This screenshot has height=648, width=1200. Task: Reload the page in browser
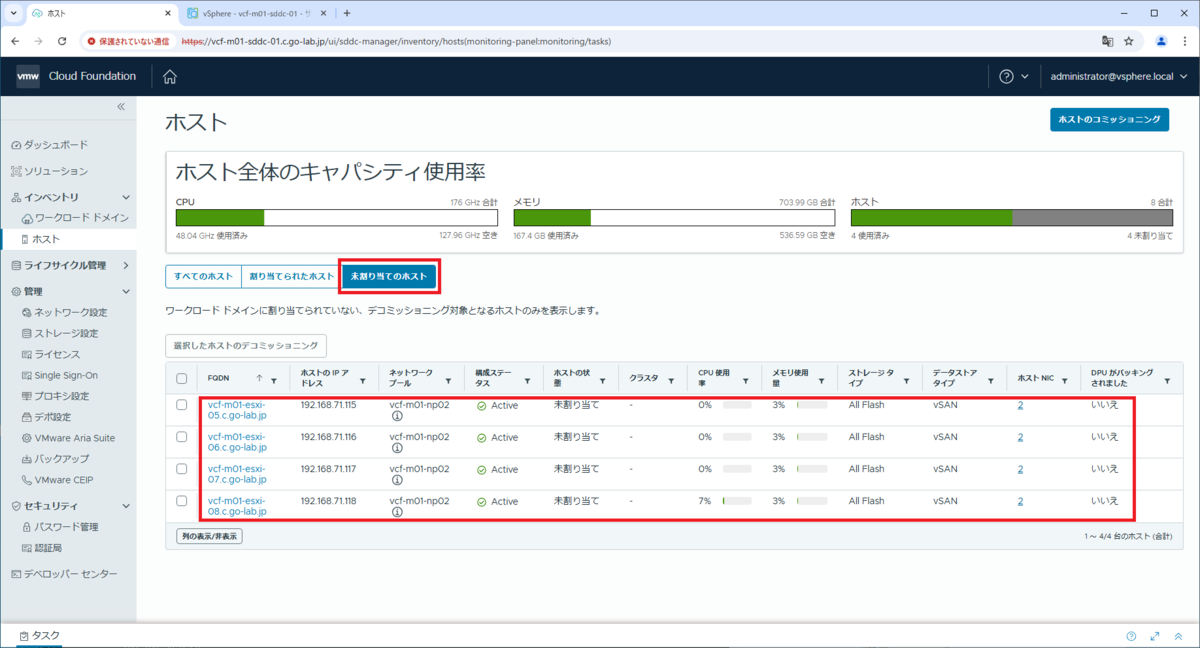click(62, 42)
